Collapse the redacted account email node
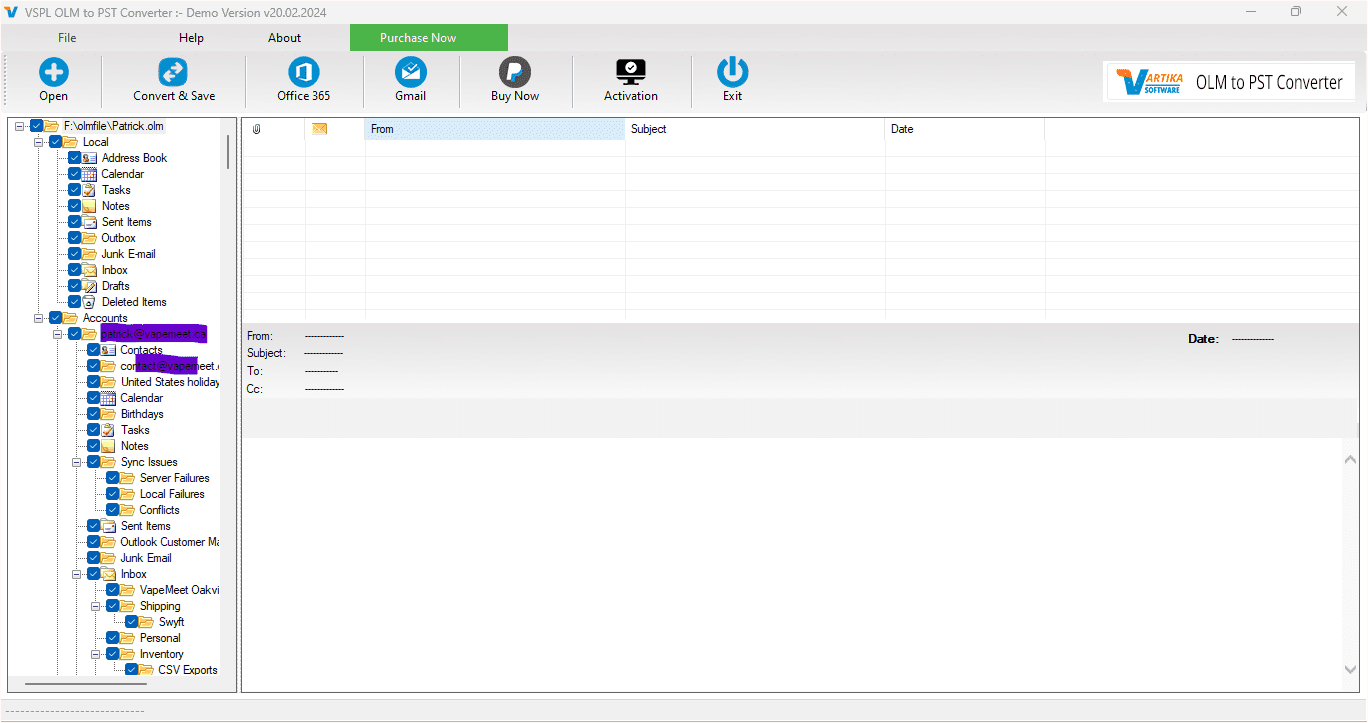Viewport: 1368px width, 723px height. 58,334
